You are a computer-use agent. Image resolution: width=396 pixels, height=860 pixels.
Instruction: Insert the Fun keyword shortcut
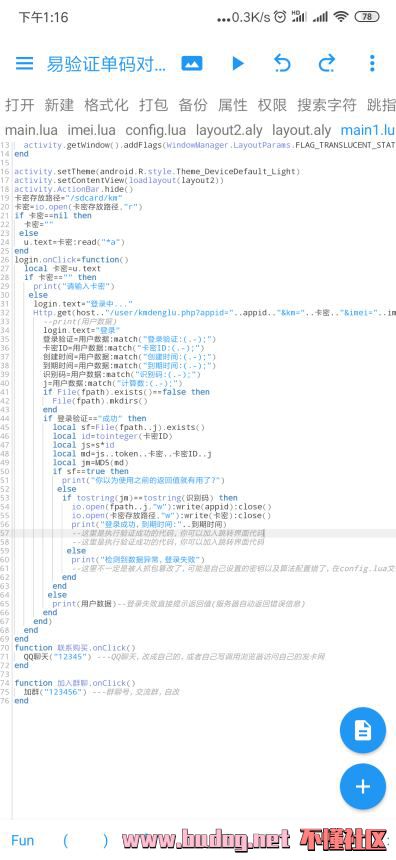click(x=22, y=840)
